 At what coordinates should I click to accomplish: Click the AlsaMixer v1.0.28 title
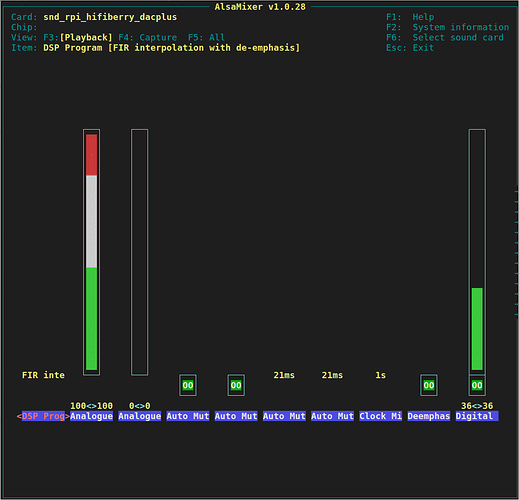tap(260, 7)
